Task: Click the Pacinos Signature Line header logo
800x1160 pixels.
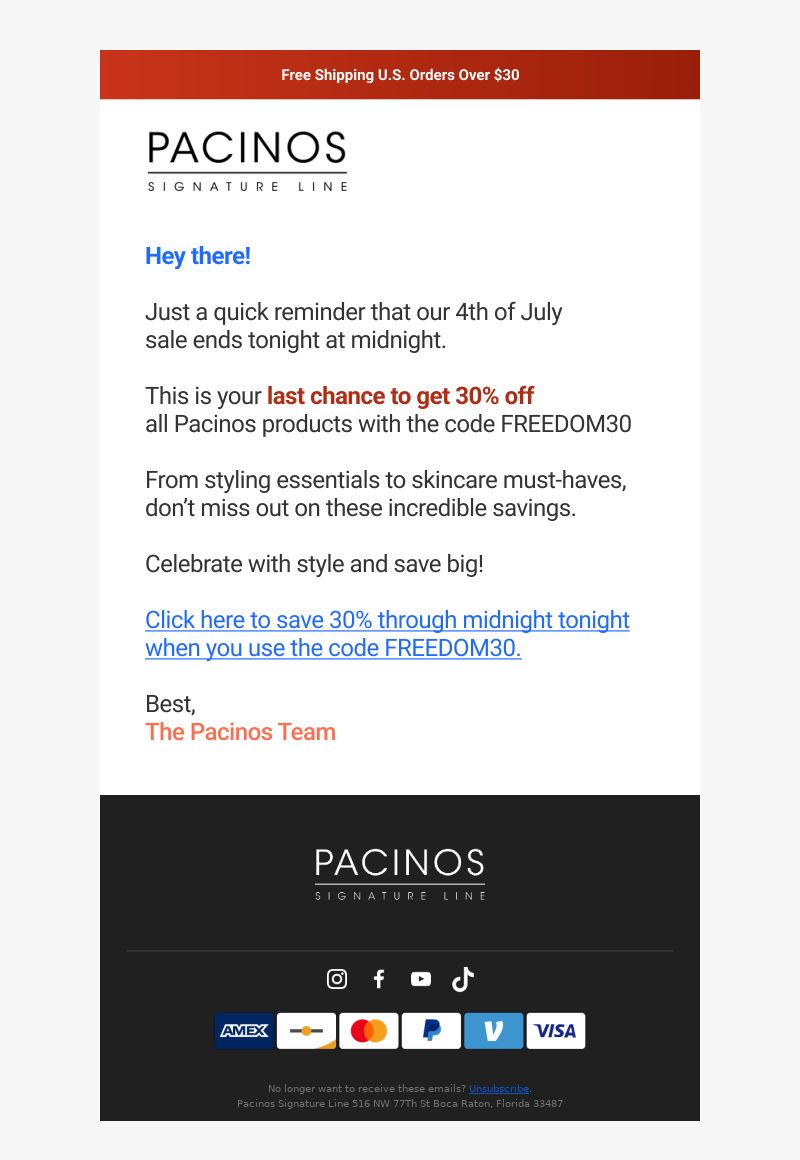Action: [247, 161]
